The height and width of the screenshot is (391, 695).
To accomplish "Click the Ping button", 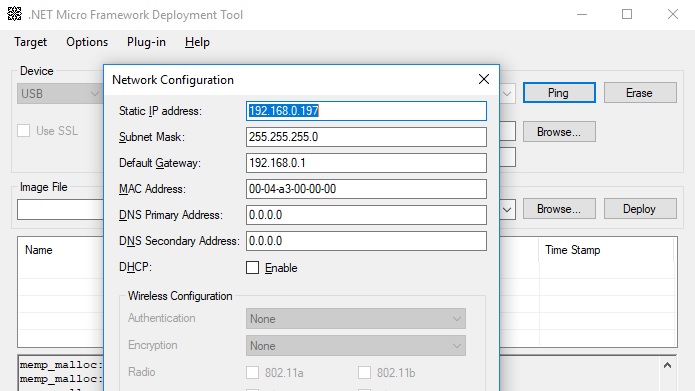I will 559,93.
